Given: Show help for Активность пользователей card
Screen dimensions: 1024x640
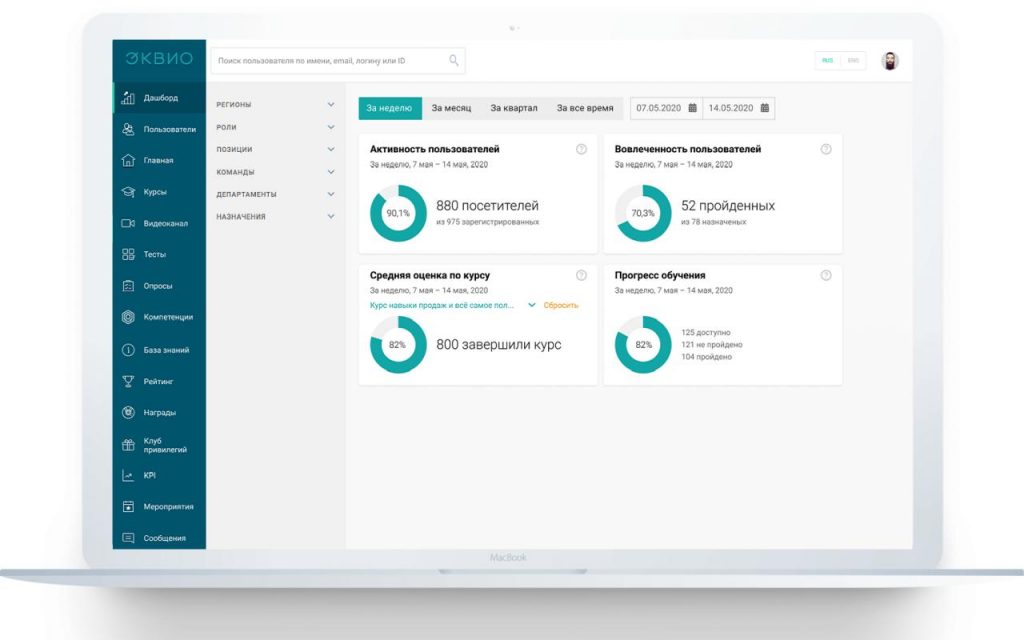Looking at the screenshot, I should (581, 150).
